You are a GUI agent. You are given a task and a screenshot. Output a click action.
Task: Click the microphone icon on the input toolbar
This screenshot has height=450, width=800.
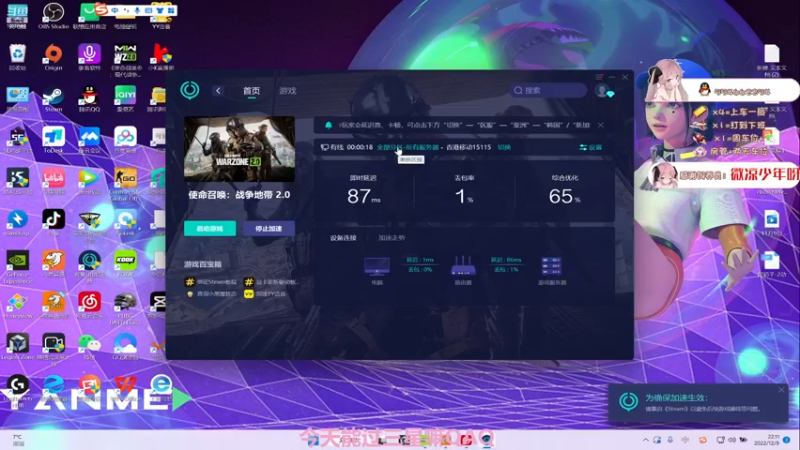coord(137,10)
